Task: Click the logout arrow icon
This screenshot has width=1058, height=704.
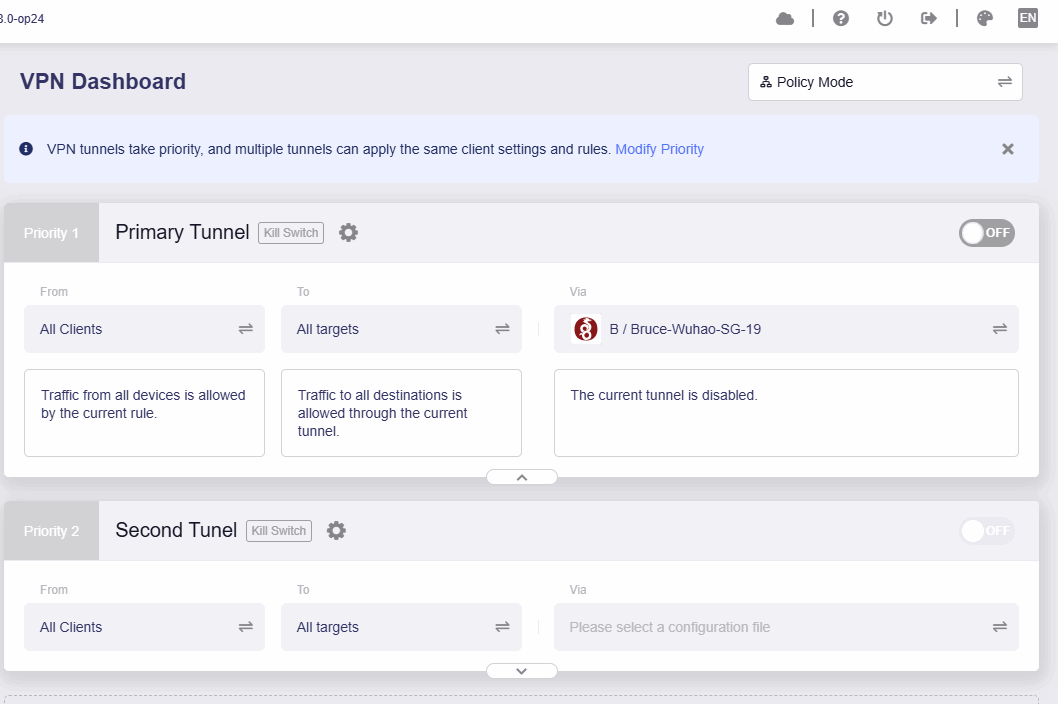Action: [928, 19]
